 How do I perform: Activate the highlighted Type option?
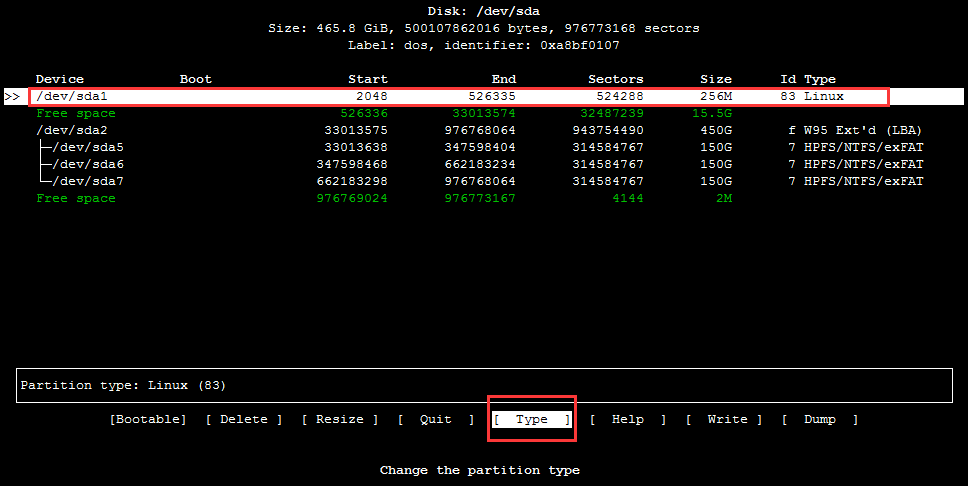(532, 420)
